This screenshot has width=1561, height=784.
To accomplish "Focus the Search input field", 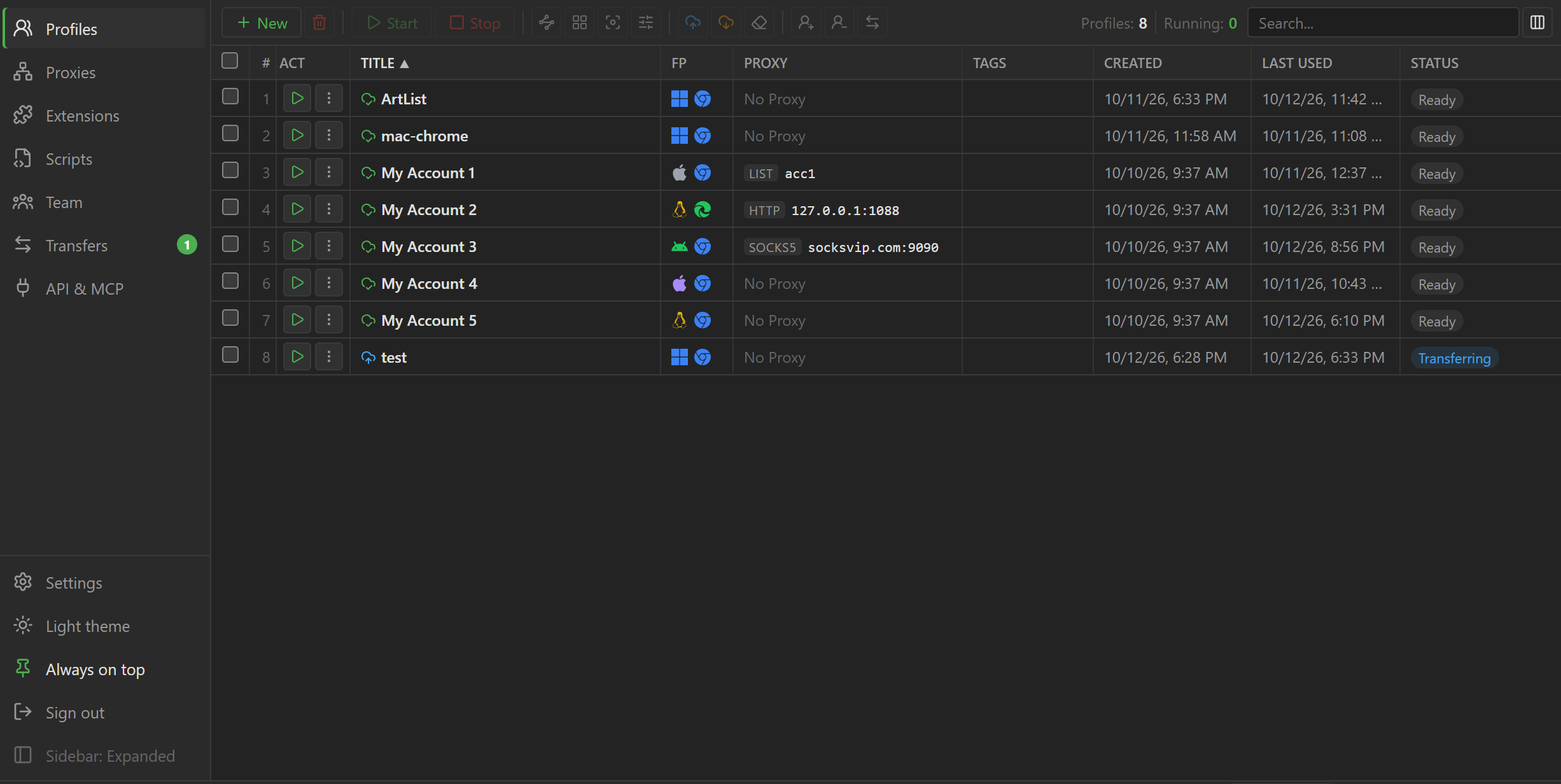I will pyautogui.click(x=1383, y=23).
